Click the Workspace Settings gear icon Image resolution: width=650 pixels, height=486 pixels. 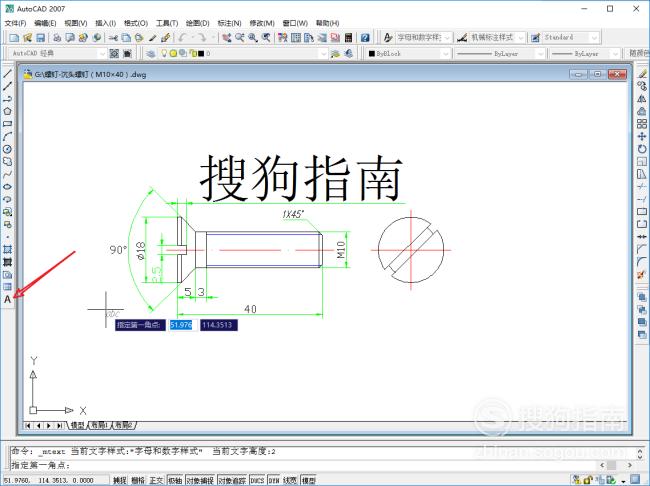[114, 53]
